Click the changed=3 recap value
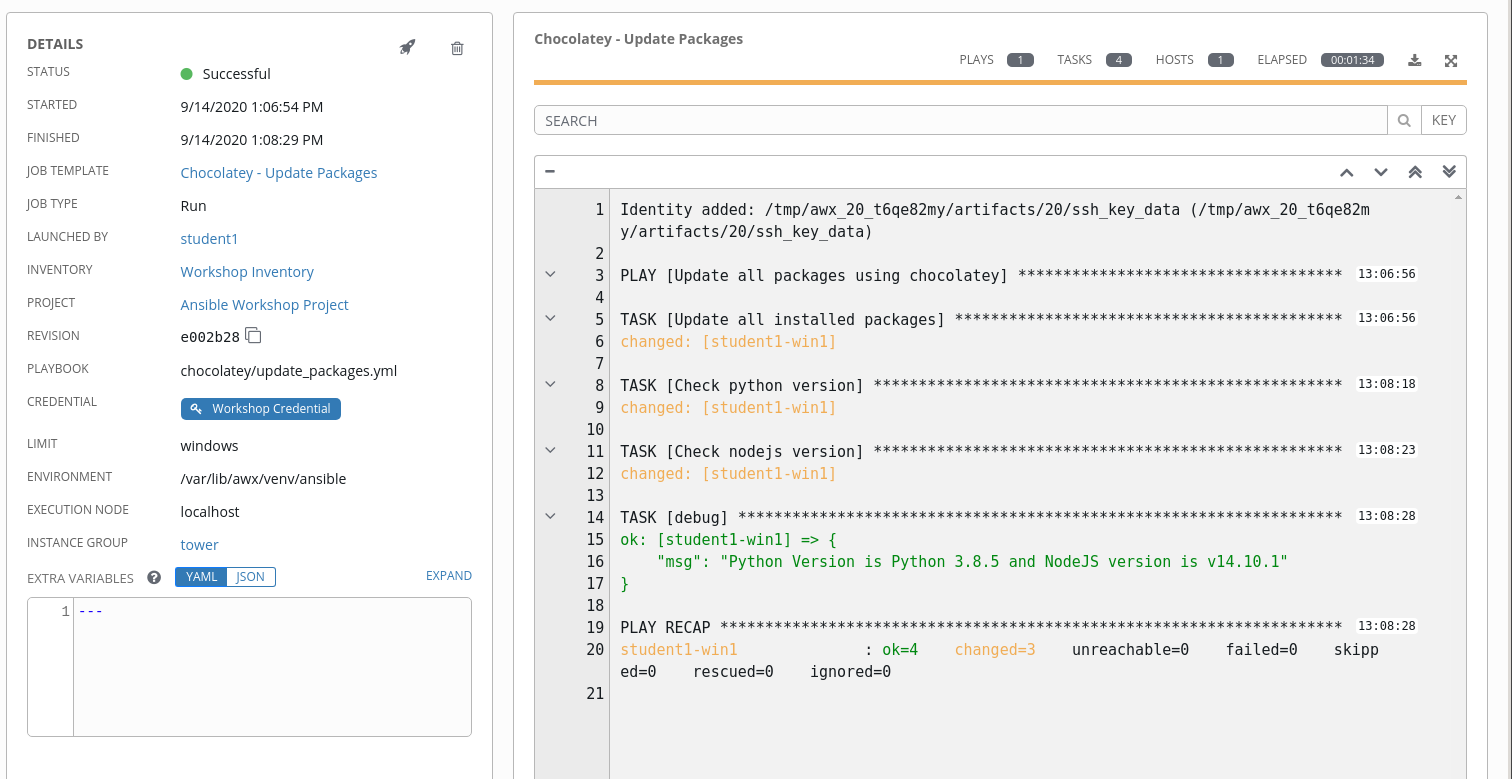Image resolution: width=1512 pixels, height=779 pixels. tap(995, 650)
